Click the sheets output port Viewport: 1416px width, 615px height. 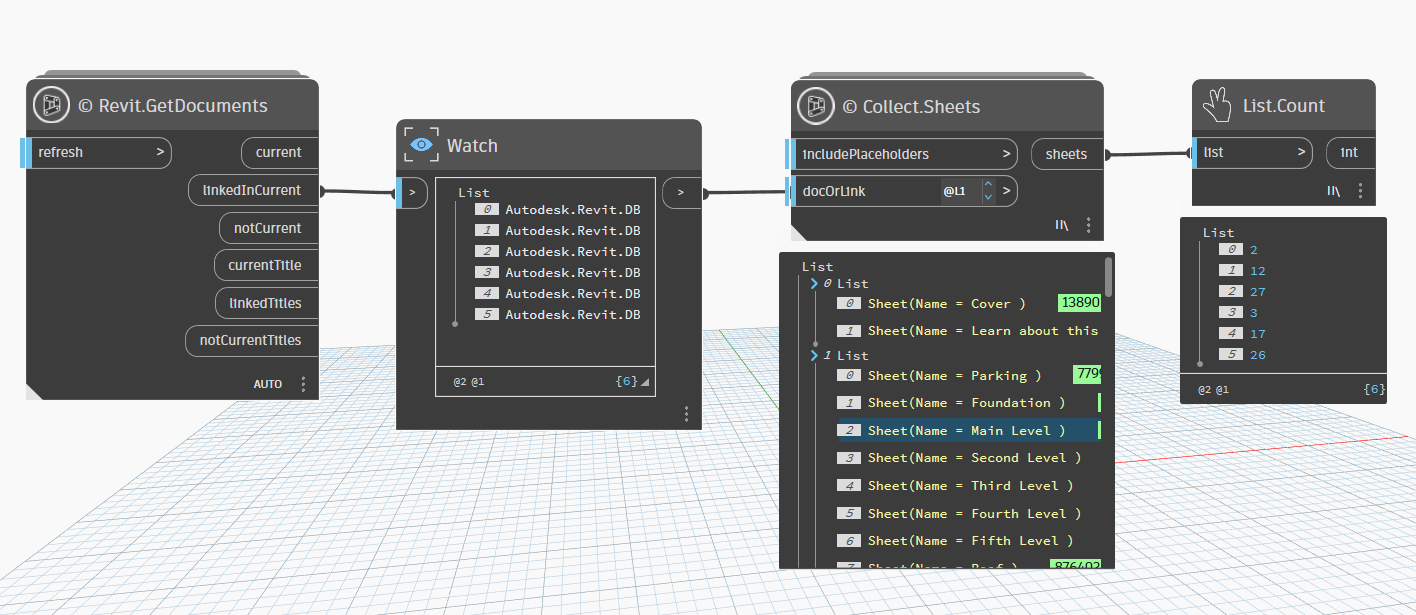(x=1067, y=154)
